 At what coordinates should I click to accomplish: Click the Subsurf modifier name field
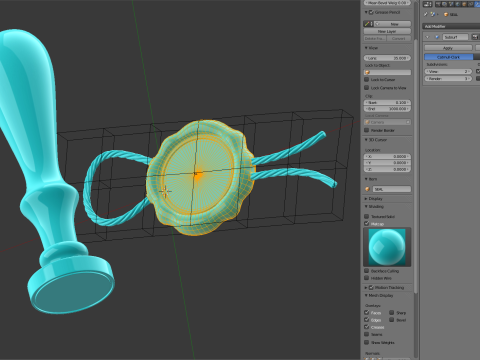click(455, 37)
